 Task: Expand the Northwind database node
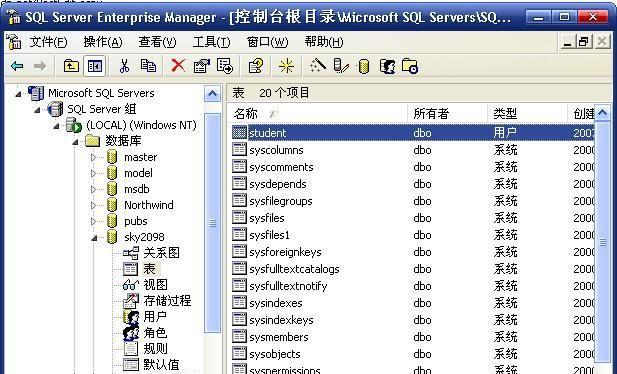[x=93, y=205]
